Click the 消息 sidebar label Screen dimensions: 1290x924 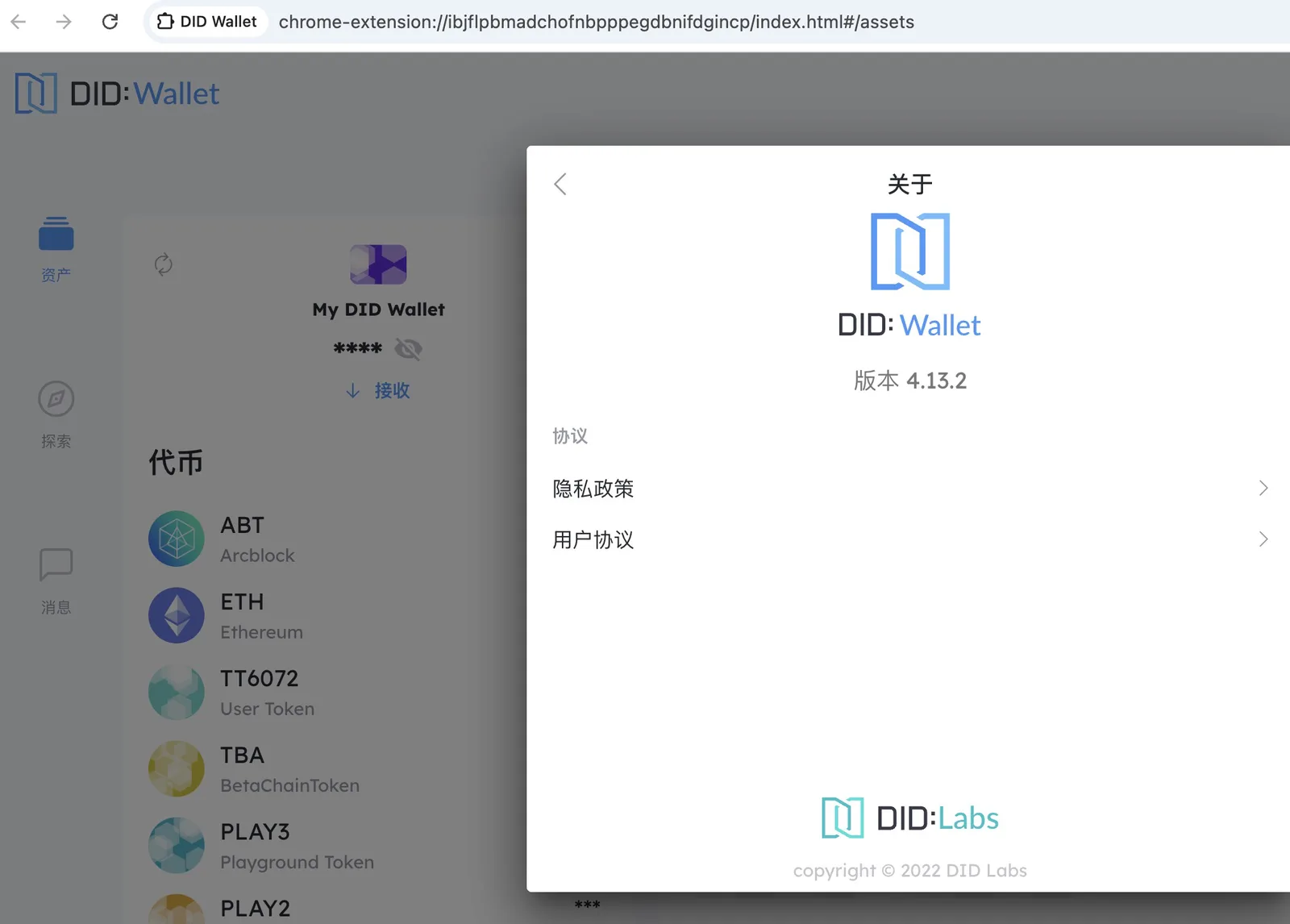pos(56,607)
